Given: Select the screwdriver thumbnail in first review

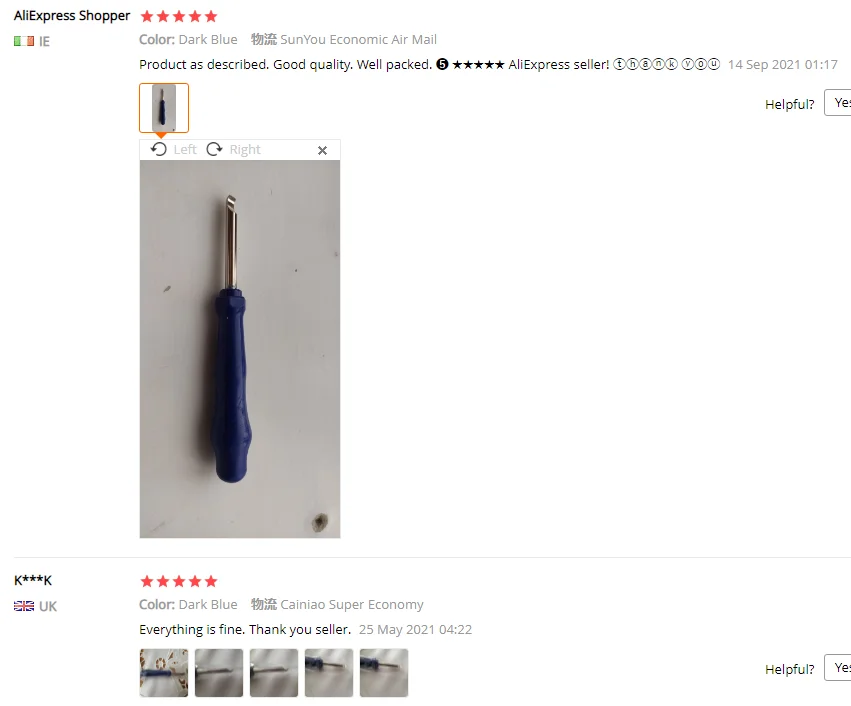Looking at the screenshot, I should coord(164,107).
